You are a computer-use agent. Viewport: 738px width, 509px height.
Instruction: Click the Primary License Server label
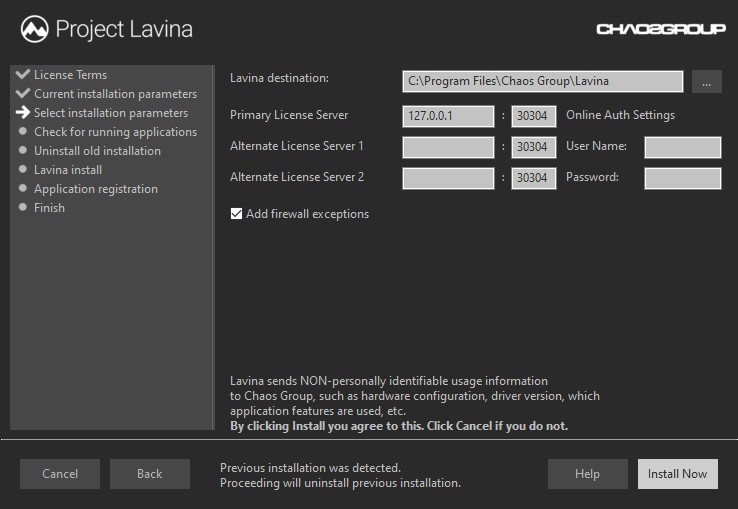[289, 115]
